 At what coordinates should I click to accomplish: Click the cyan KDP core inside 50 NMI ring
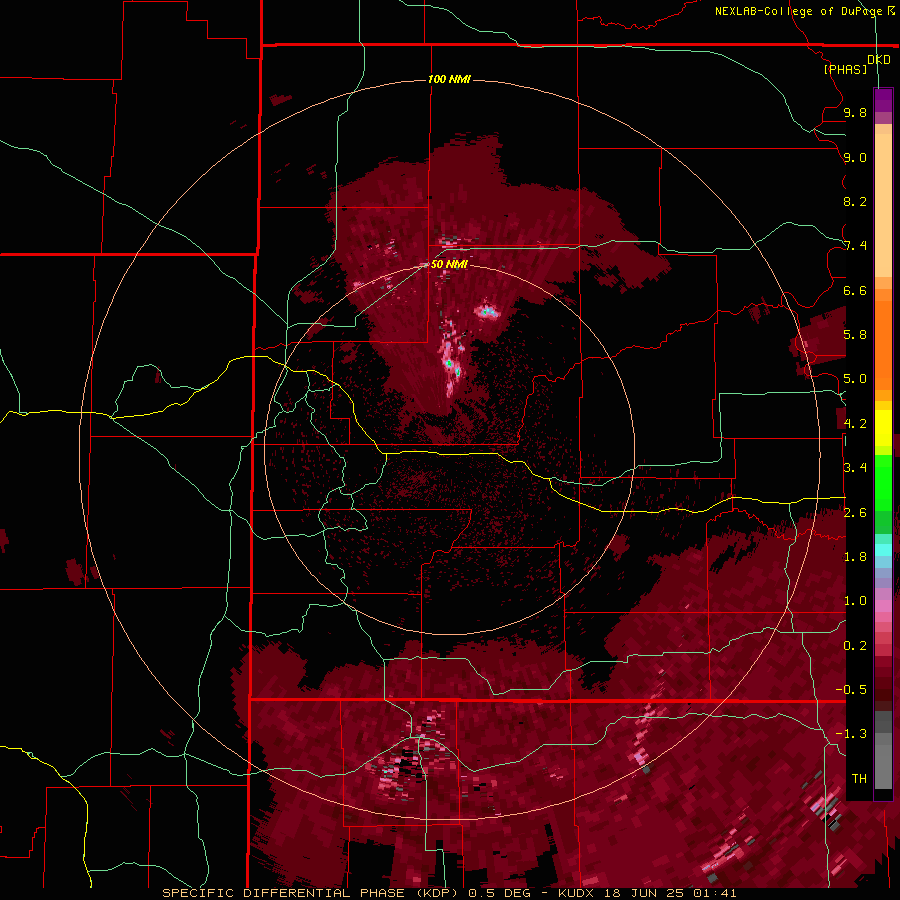tap(487, 312)
